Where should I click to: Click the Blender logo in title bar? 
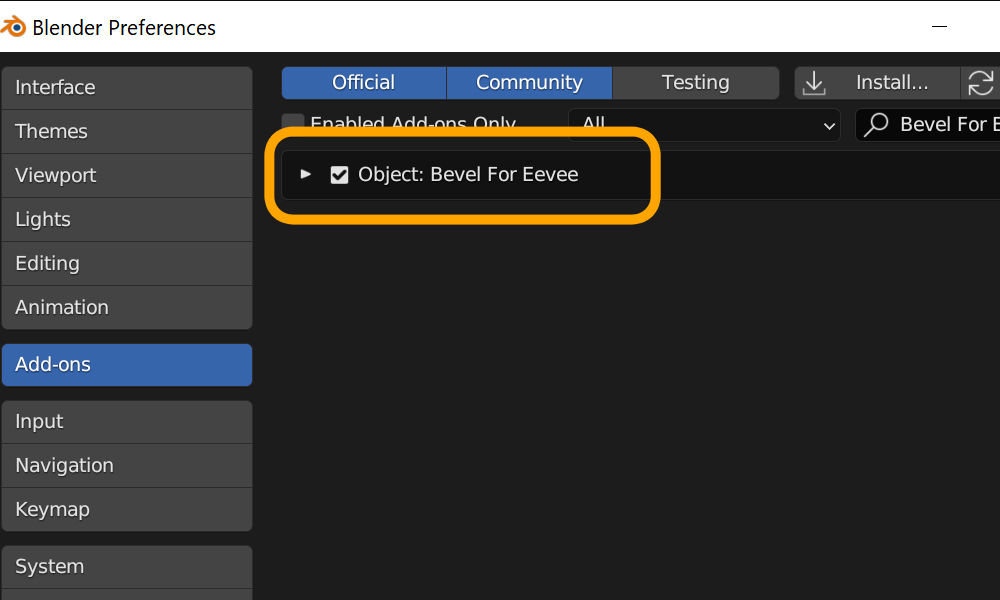tap(13, 27)
